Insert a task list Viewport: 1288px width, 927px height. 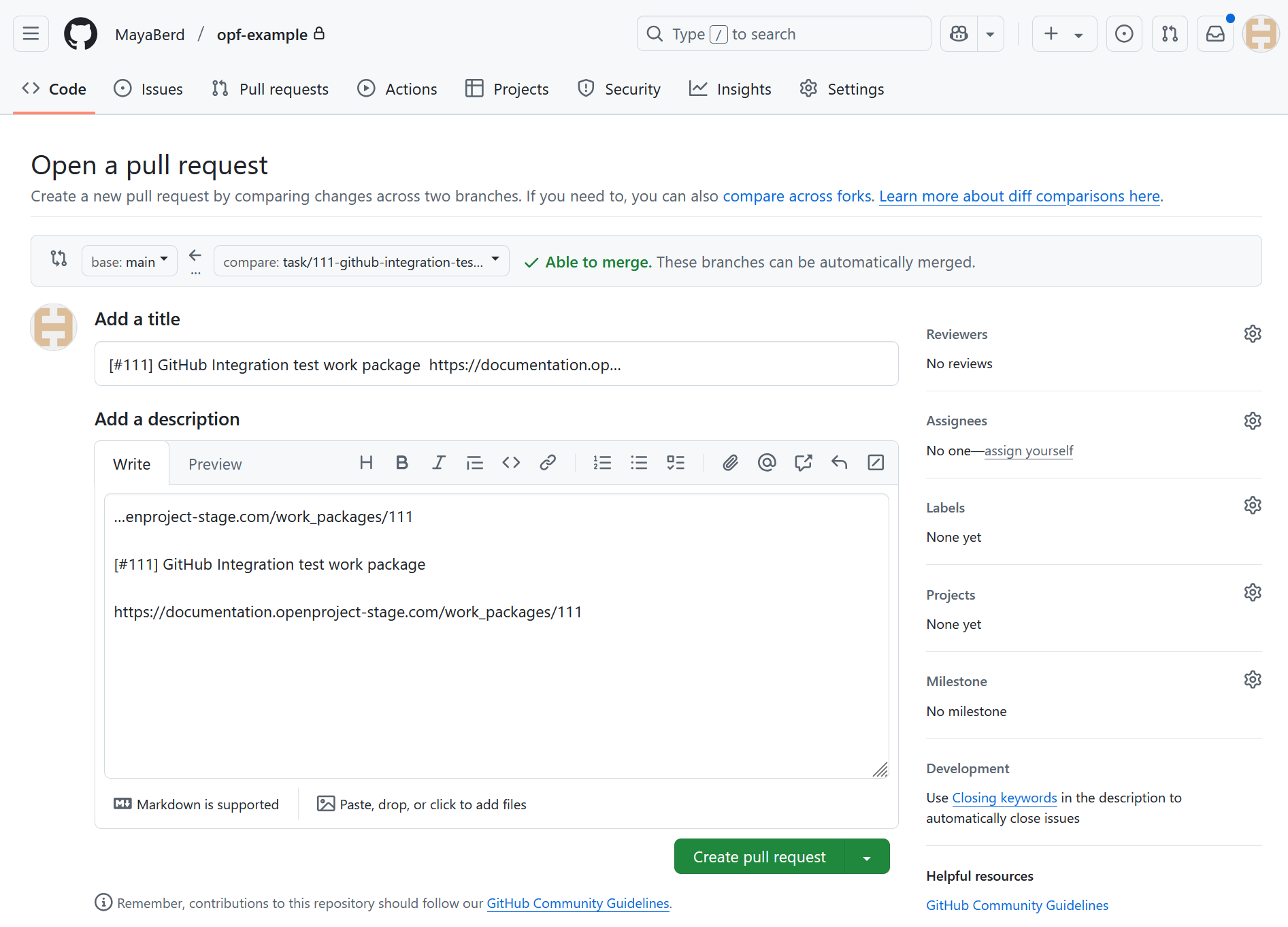(676, 462)
